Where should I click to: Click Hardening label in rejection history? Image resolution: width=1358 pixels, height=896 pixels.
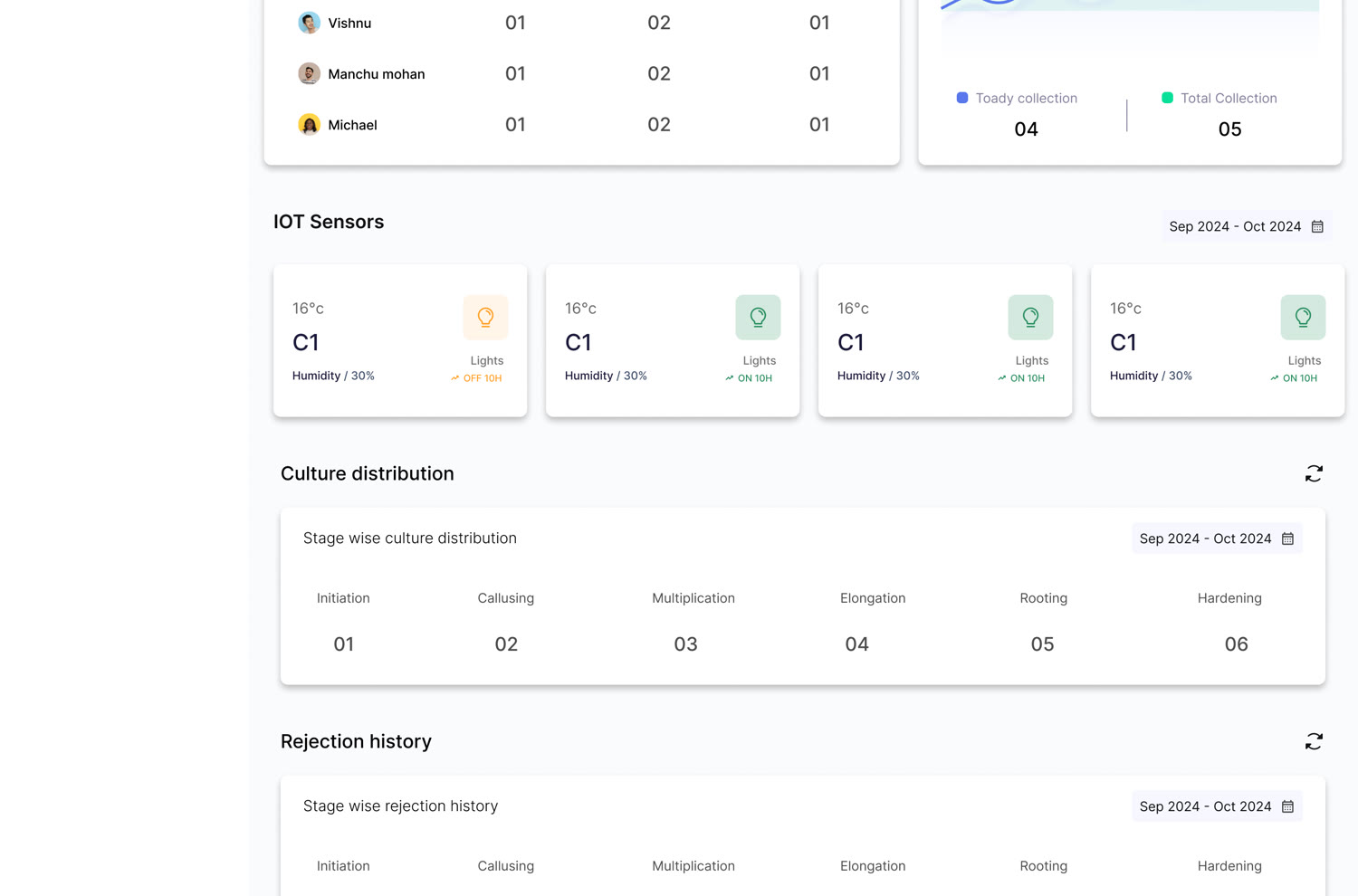1229,866
